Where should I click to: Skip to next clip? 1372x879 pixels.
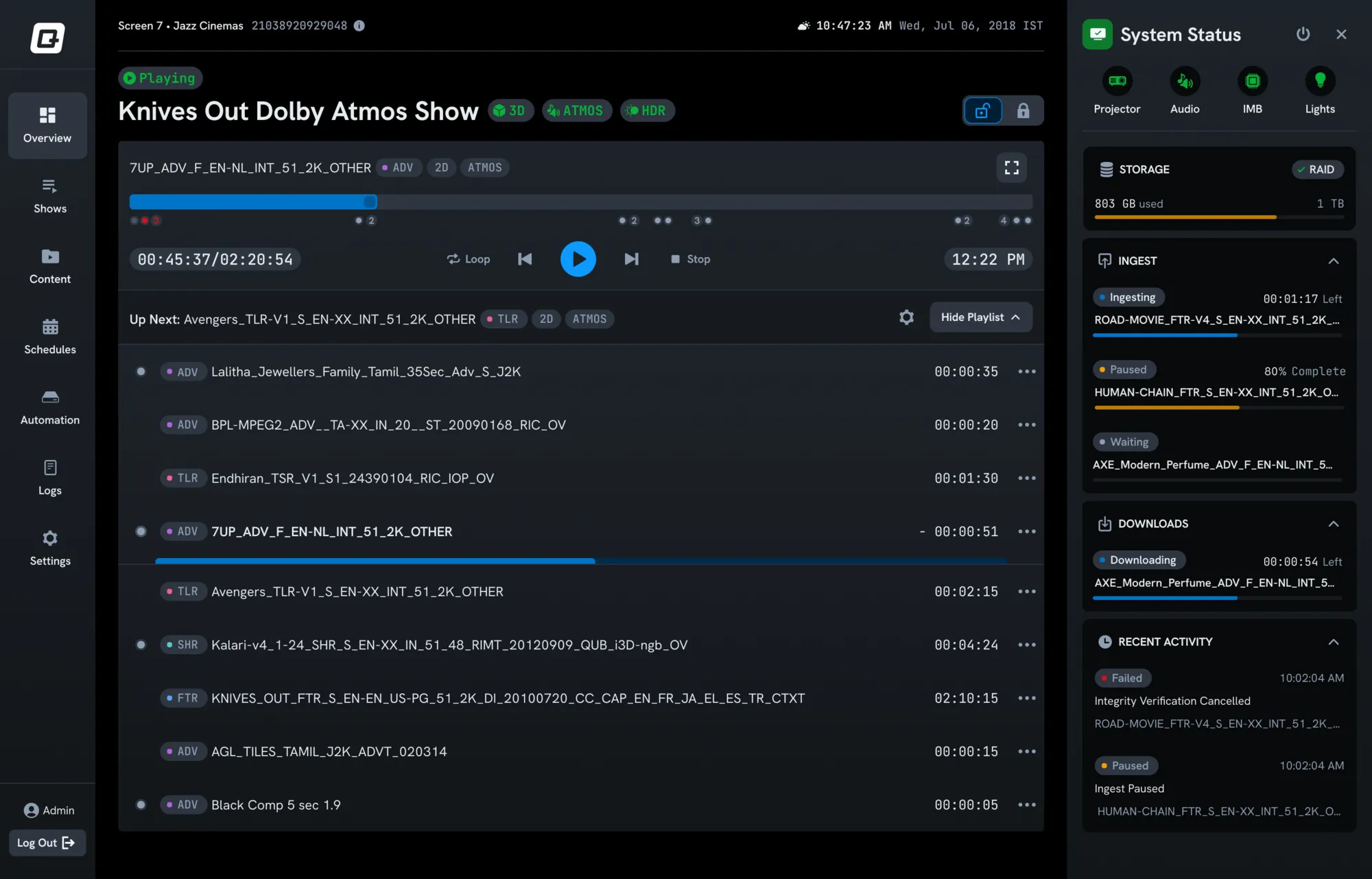click(631, 258)
